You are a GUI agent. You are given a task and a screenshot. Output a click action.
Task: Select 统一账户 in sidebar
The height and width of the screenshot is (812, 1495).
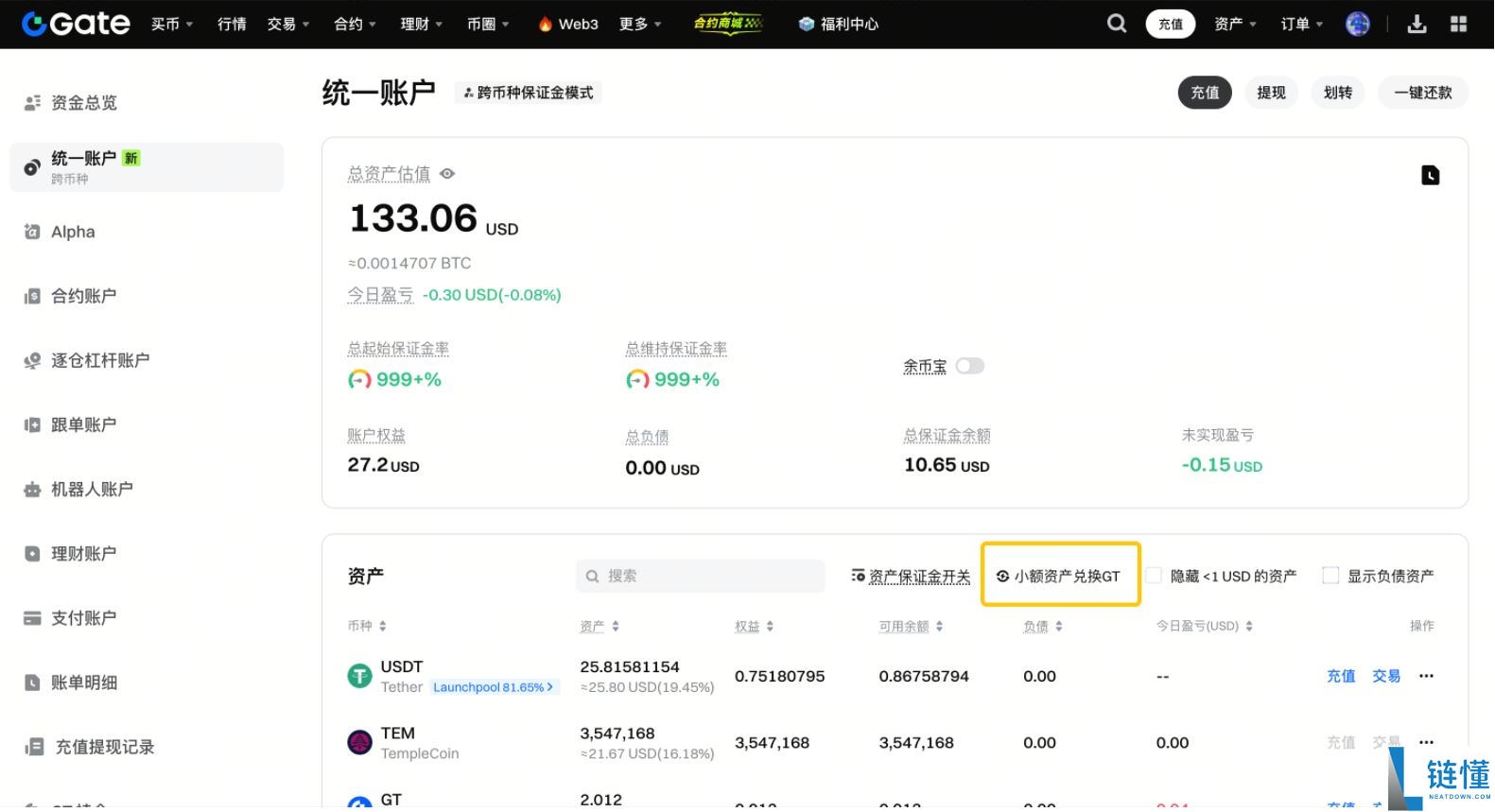pyautogui.click(x=147, y=167)
